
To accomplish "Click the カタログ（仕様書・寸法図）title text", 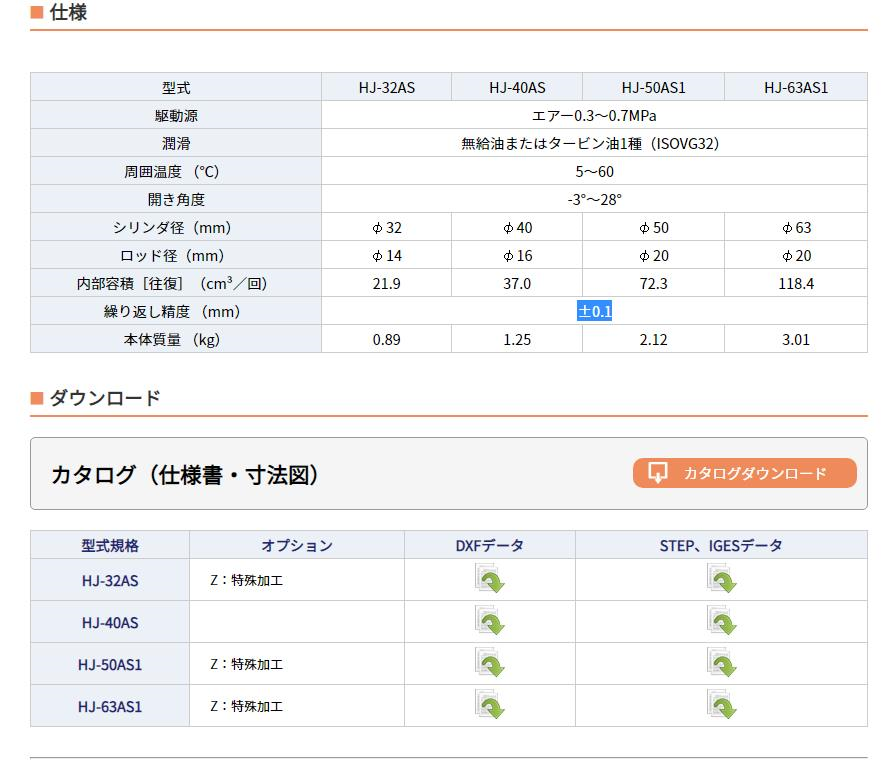I will [185, 474].
